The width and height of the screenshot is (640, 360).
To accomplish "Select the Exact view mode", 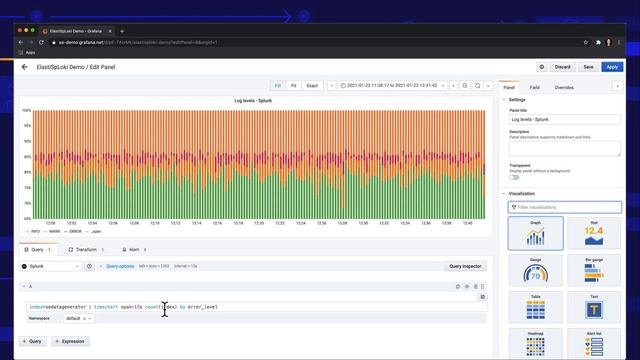I will (312, 86).
